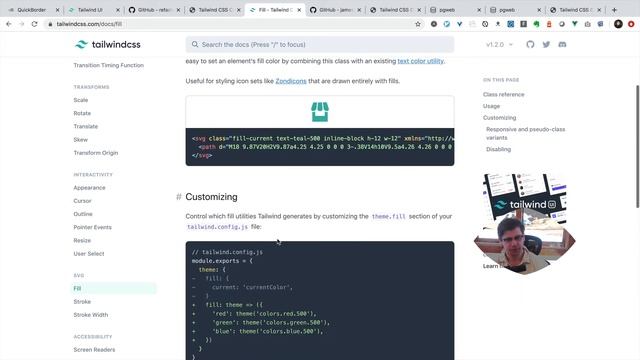Open the Stroke docs page
Screen dimensions: 640x360
pyautogui.click(x=82, y=302)
